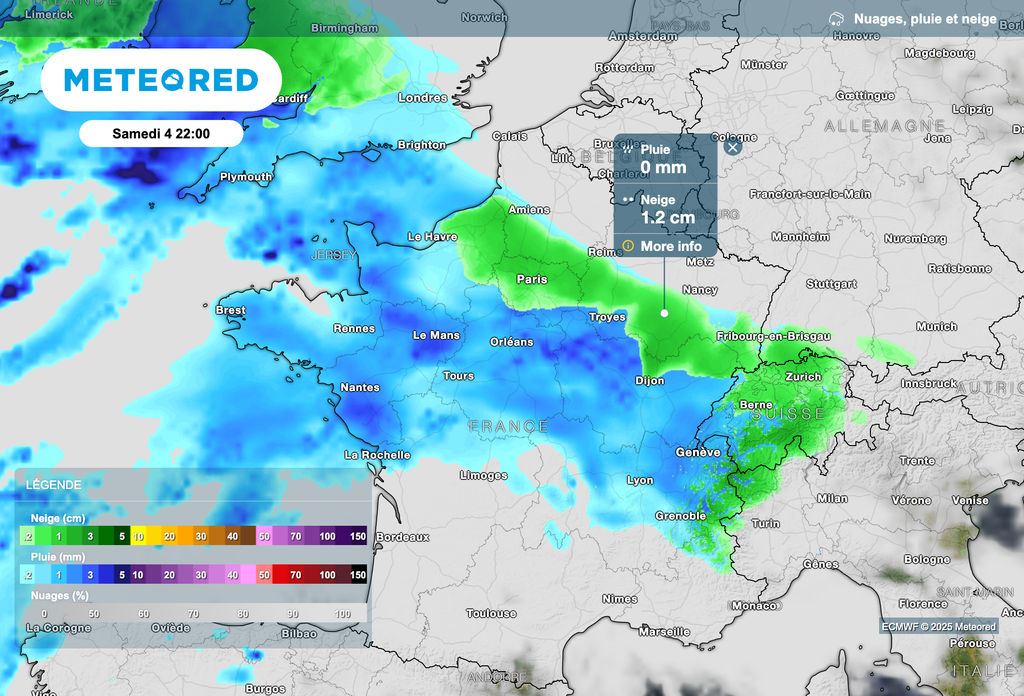
Task: Click the map marker dot below the tooltip
Action: [x=665, y=312]
